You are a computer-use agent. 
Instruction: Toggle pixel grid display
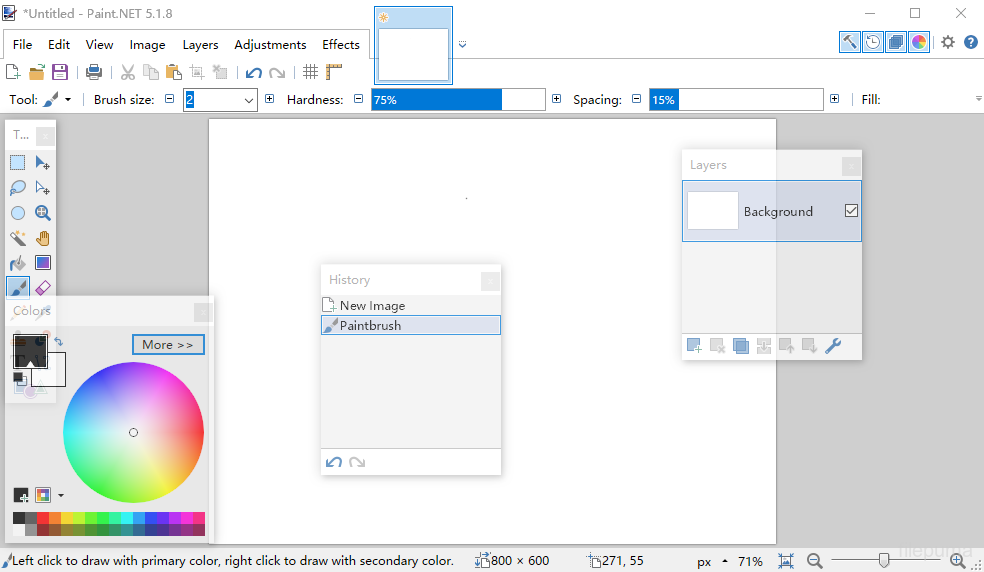310,72
